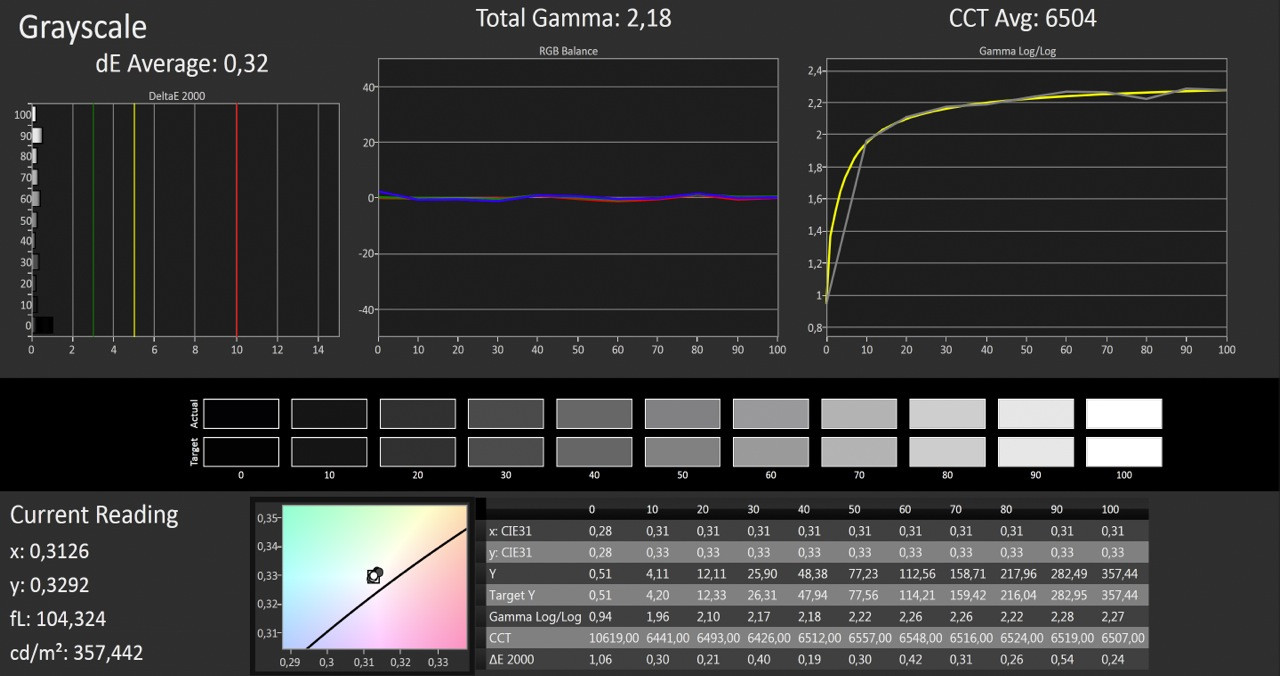
Task: Click the cd/m²: 357,442 reading
Action: pos(77,652)
